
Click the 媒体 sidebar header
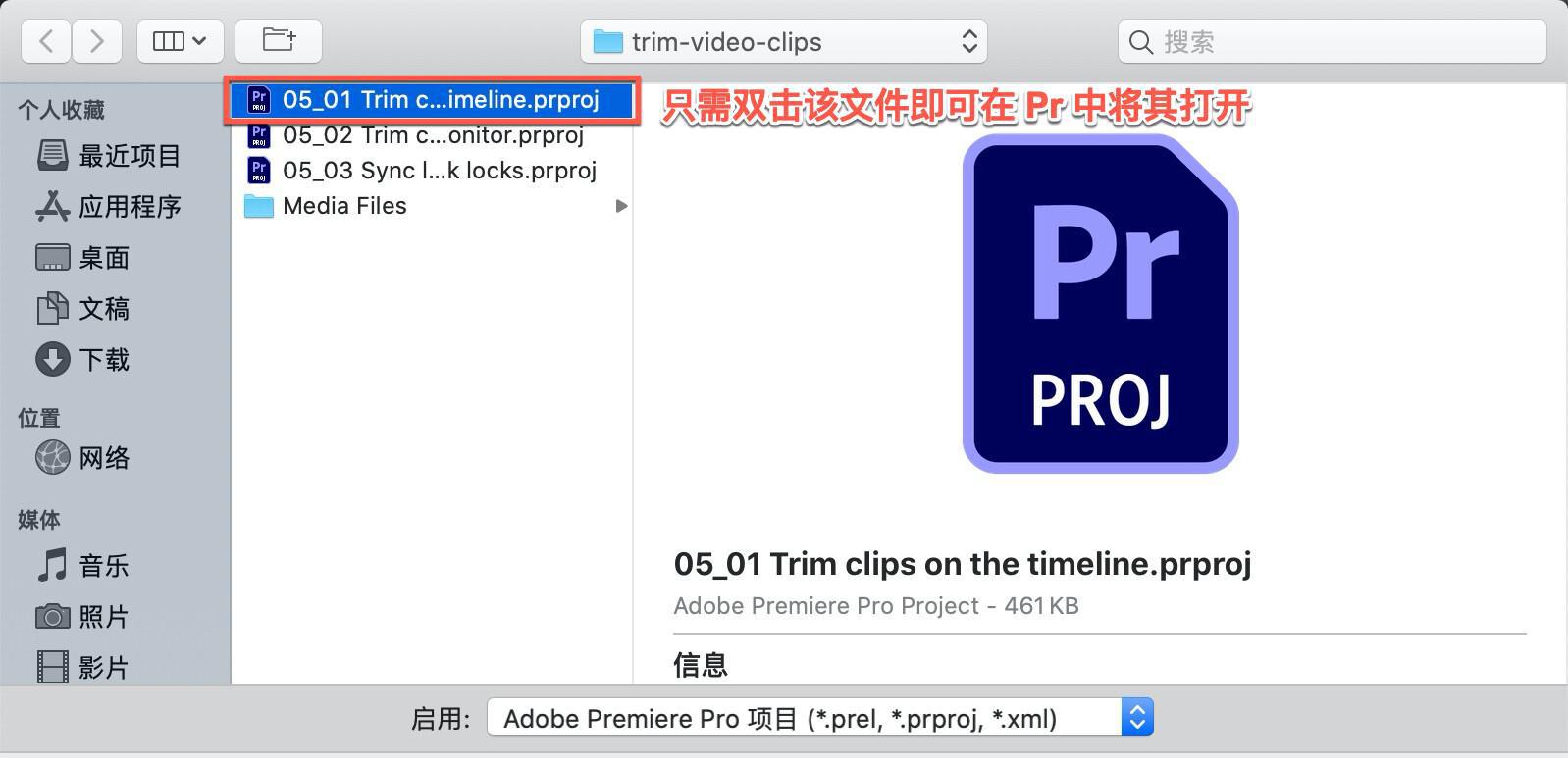point(39,520)
